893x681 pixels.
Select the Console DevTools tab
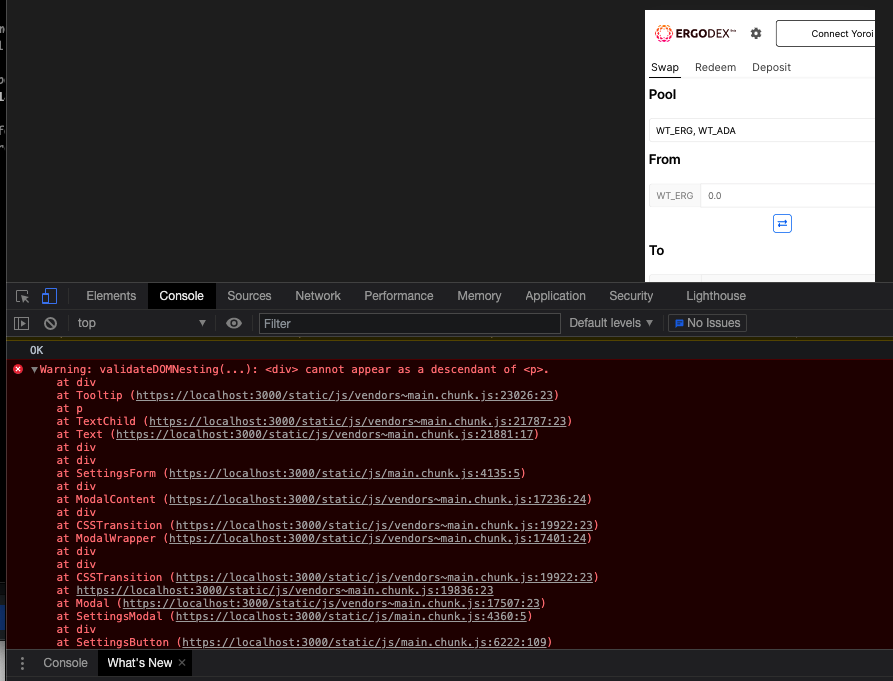click(182, 296)
